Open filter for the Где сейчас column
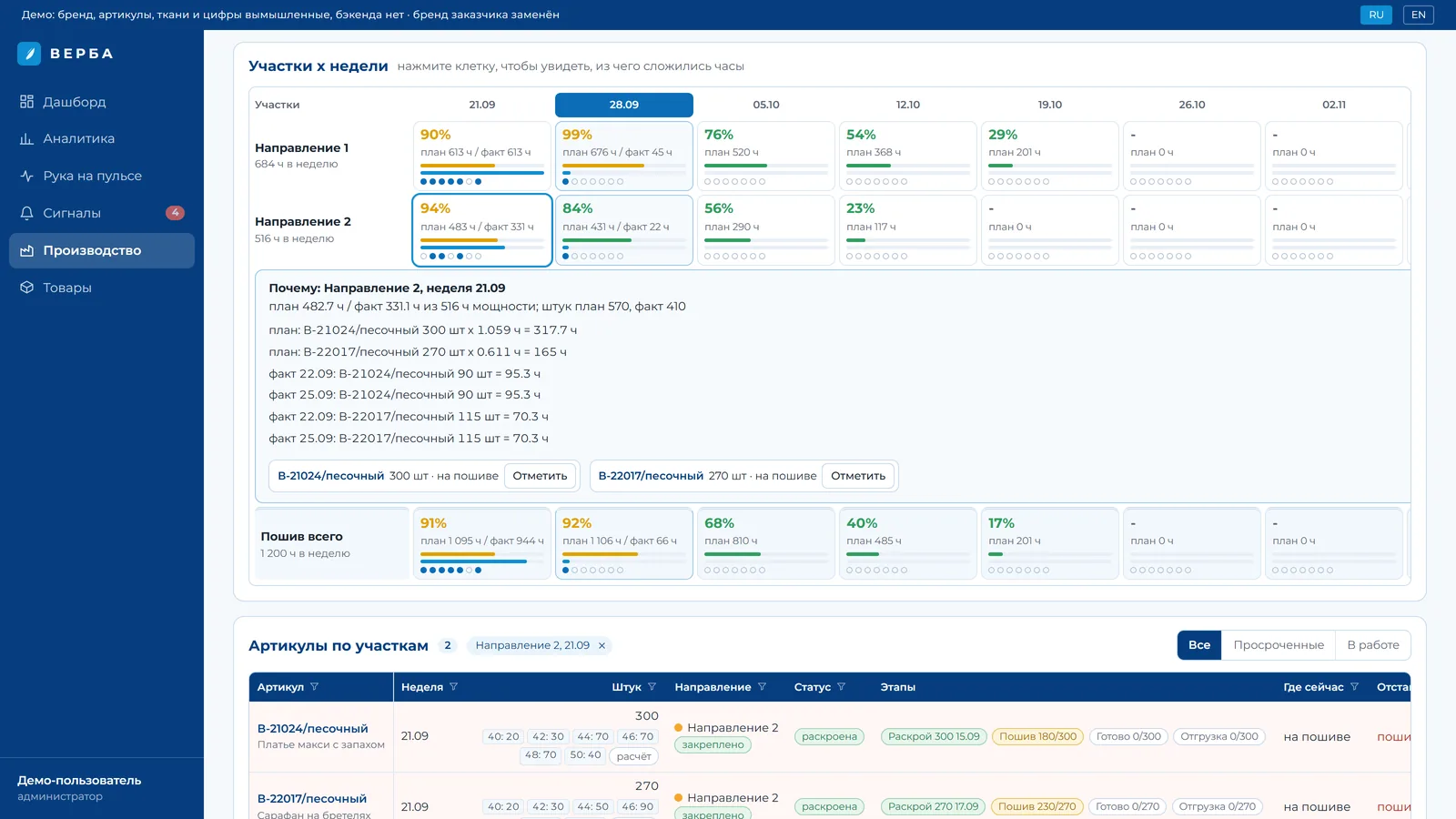This screenshot has height=819, width=1456. (1354, 687)
